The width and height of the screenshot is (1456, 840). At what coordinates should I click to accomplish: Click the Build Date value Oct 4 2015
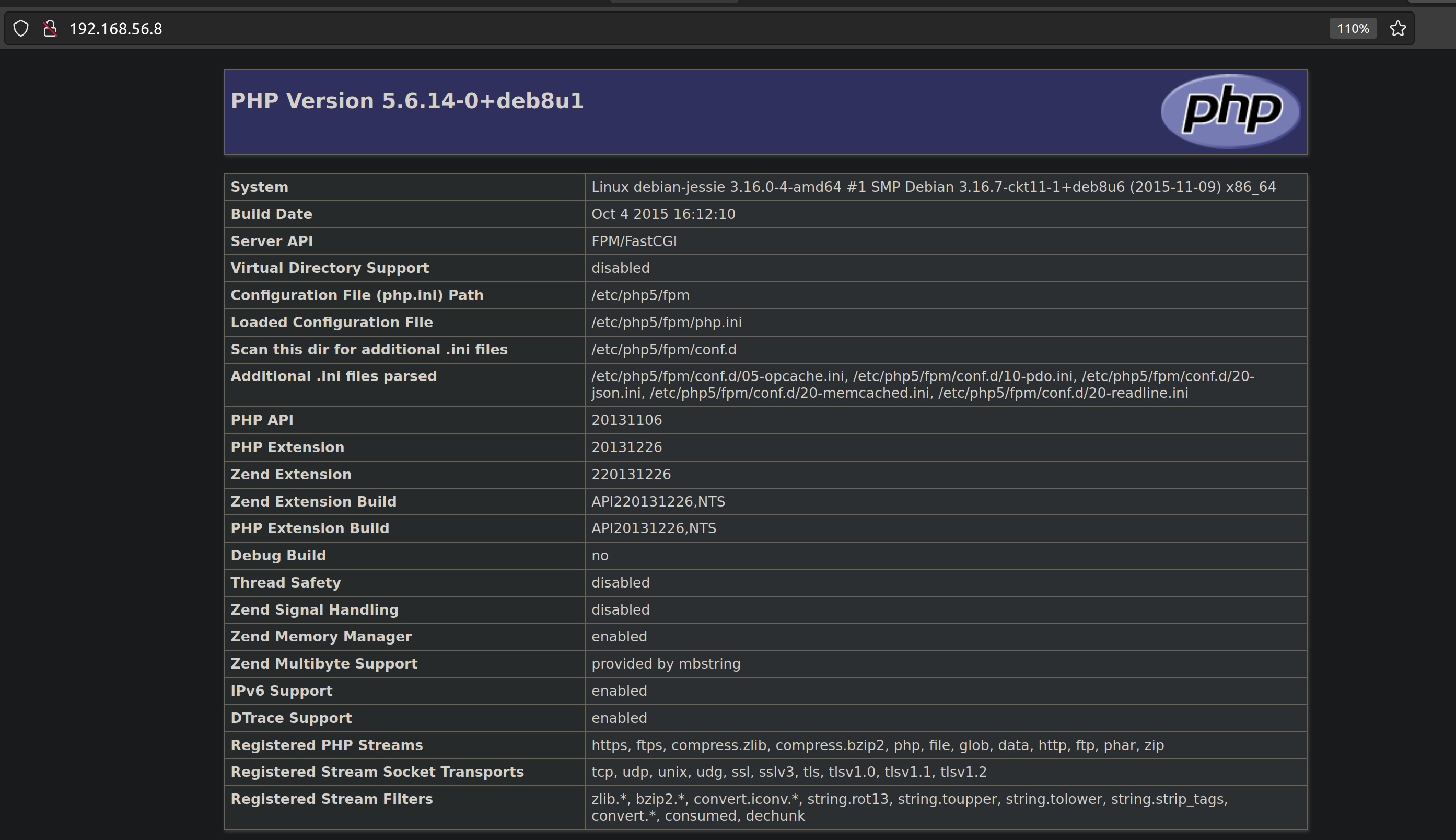(663, 214)
